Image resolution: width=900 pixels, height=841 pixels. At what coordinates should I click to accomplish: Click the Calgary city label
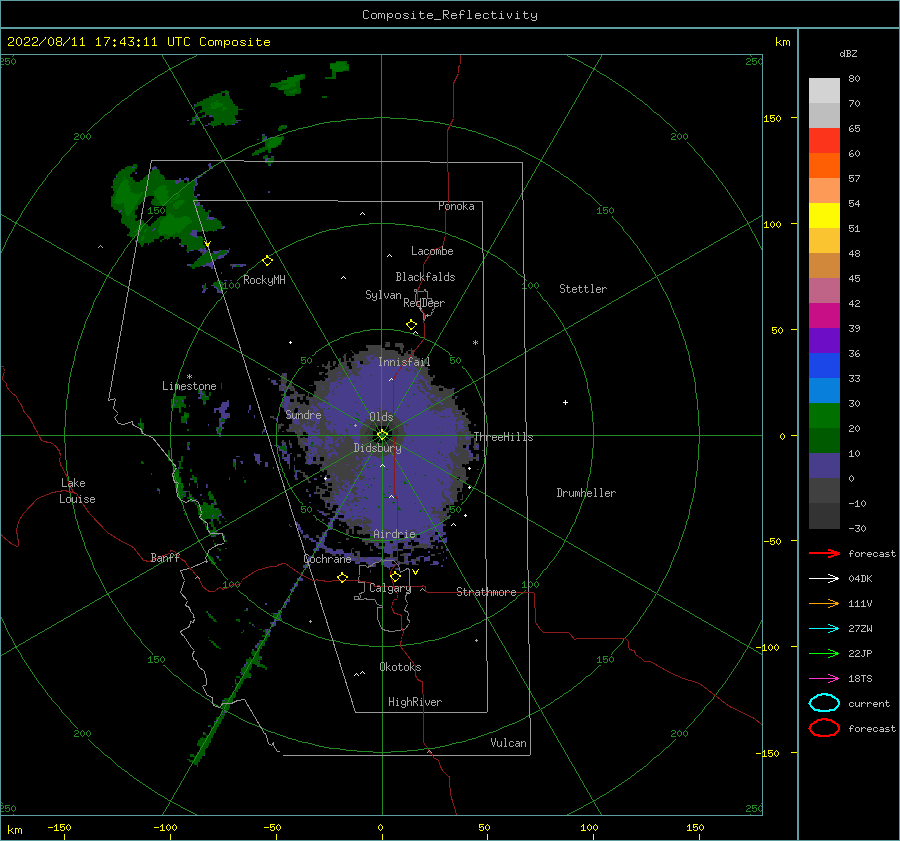[x=390, y=588]
